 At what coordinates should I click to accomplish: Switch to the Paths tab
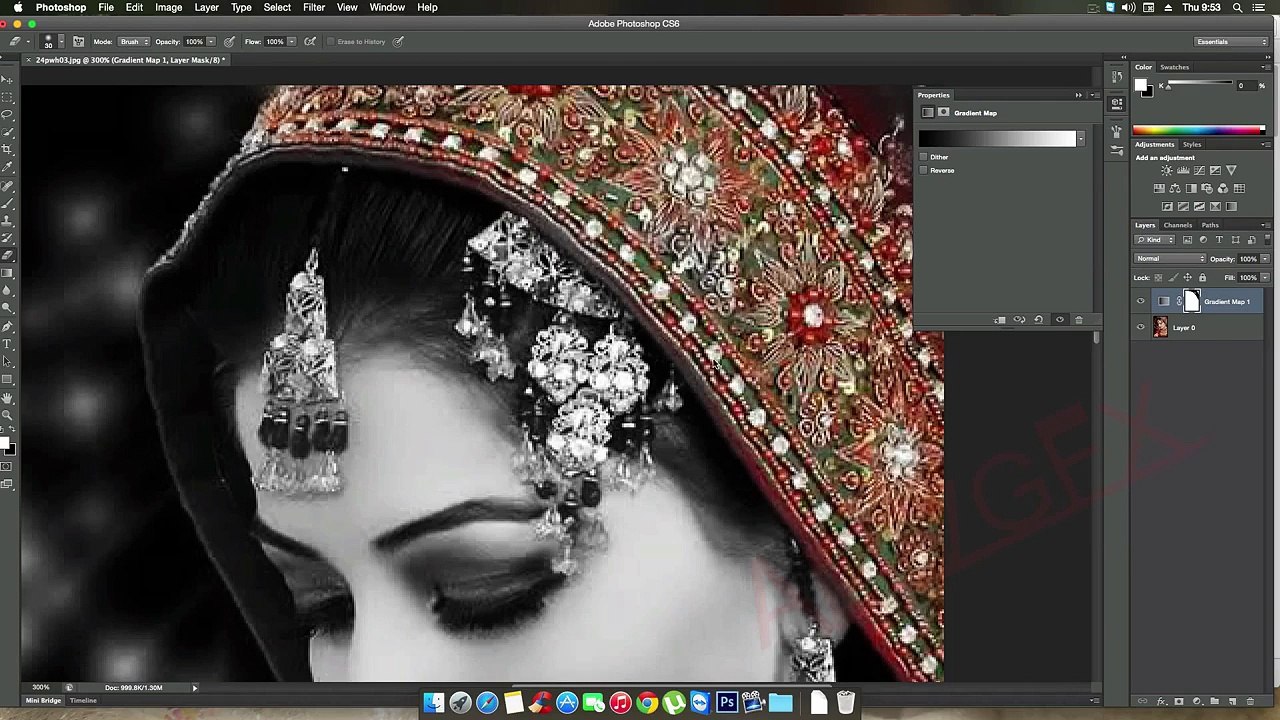(x=1210, y=225)
